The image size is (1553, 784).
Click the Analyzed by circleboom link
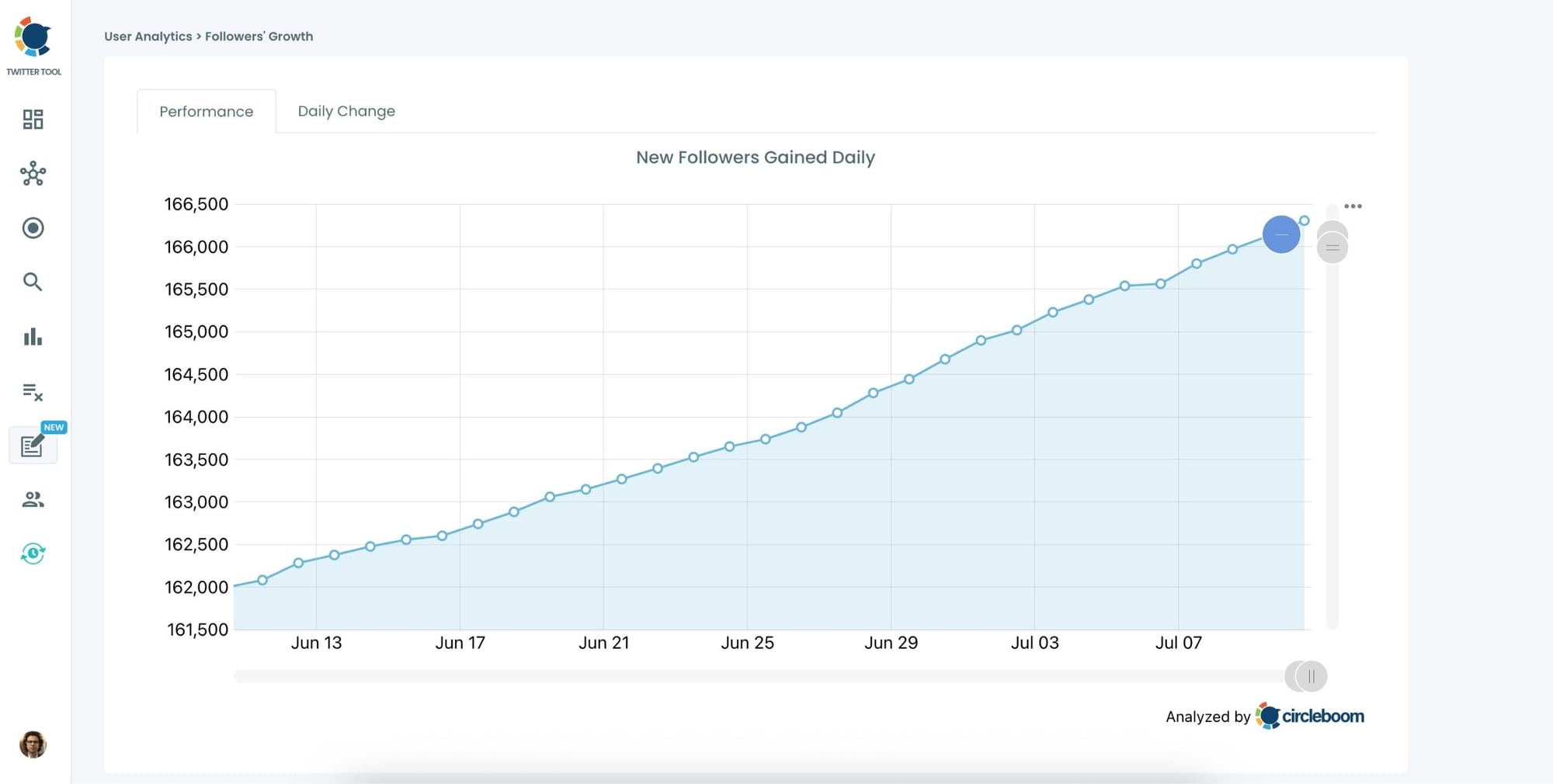(x=1264, y=716)
